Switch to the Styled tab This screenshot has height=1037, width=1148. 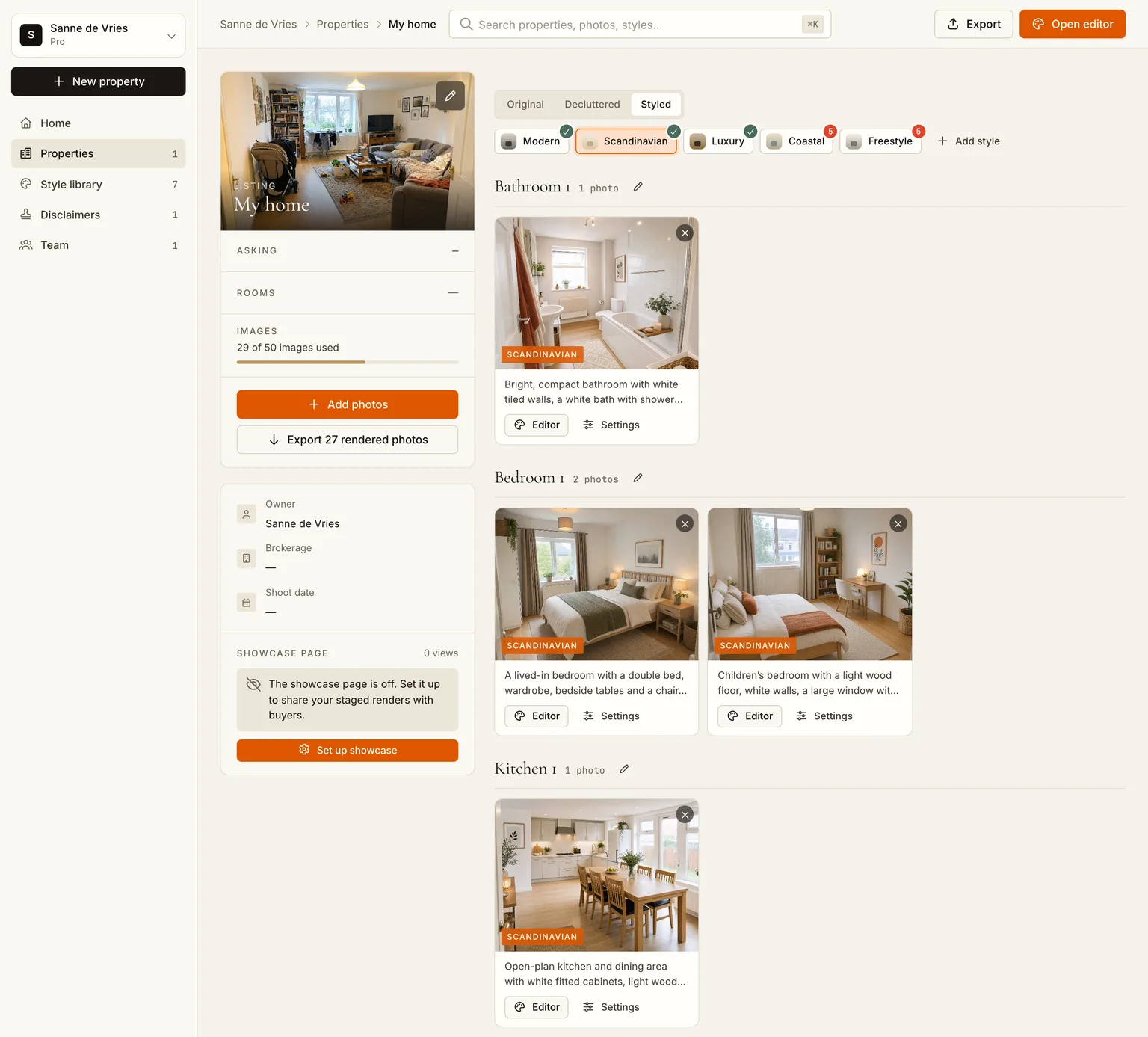(x=655, y=105)
